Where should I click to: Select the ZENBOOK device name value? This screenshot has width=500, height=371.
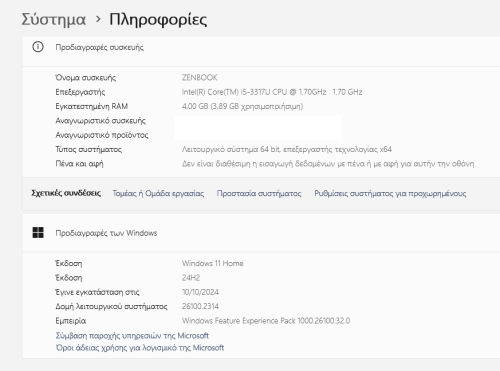click(x=199, y=78)
